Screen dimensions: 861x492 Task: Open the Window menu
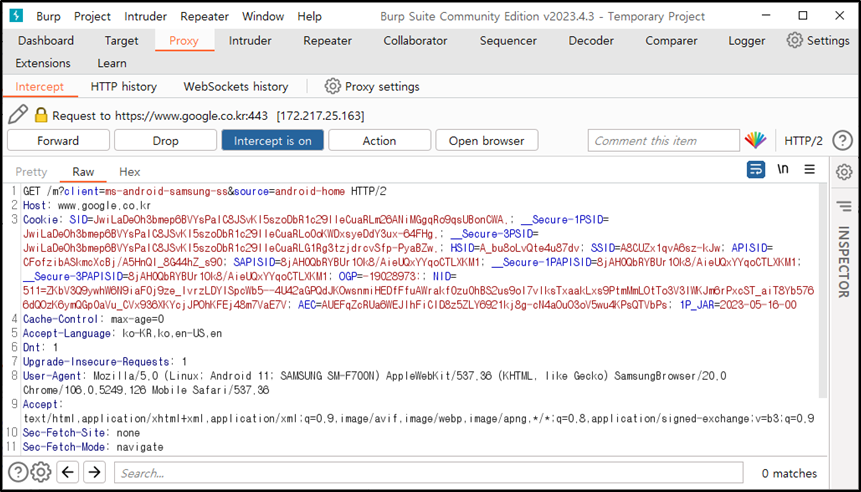(263, 16)
